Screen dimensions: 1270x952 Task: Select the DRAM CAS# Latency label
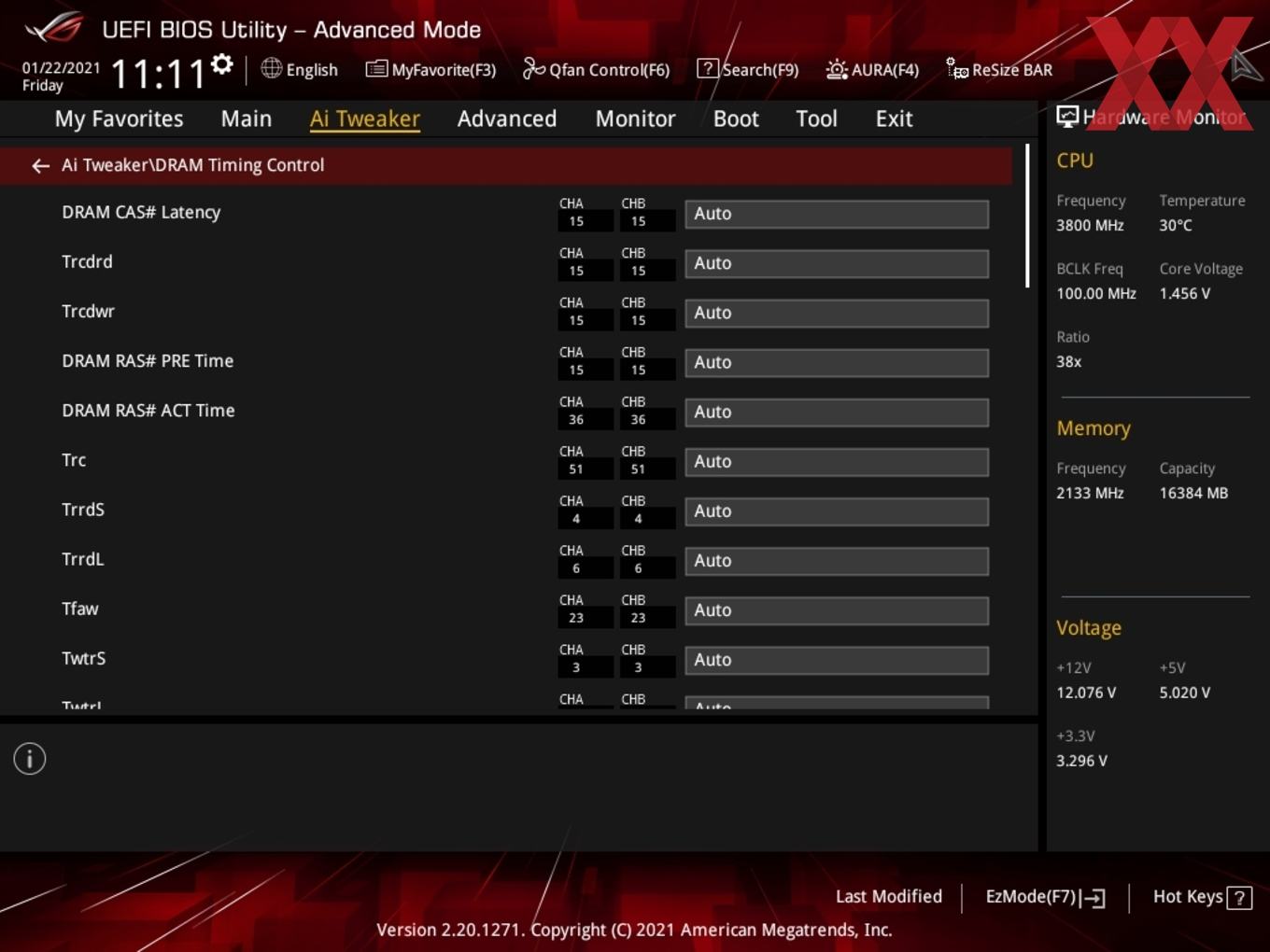pyautogui.click(x=141, y=213)
